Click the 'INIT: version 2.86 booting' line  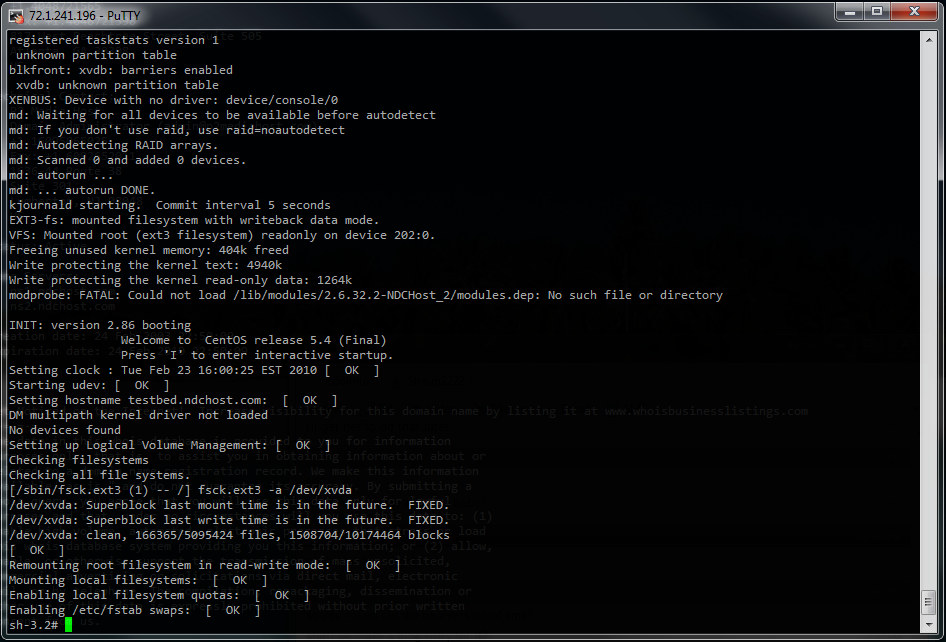coord(100,325)
